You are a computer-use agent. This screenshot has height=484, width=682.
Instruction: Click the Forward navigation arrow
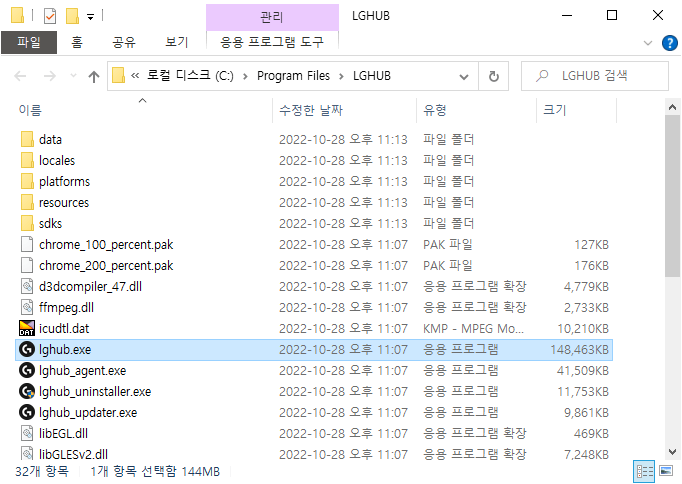(x=50, y=77)
